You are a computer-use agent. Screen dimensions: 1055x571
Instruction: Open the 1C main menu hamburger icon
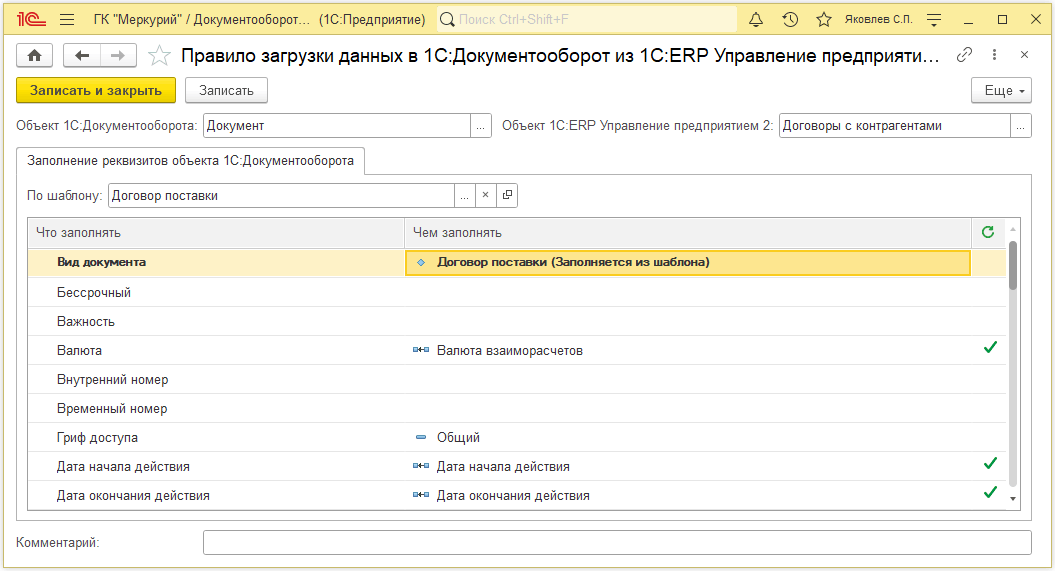coord(67,20)
